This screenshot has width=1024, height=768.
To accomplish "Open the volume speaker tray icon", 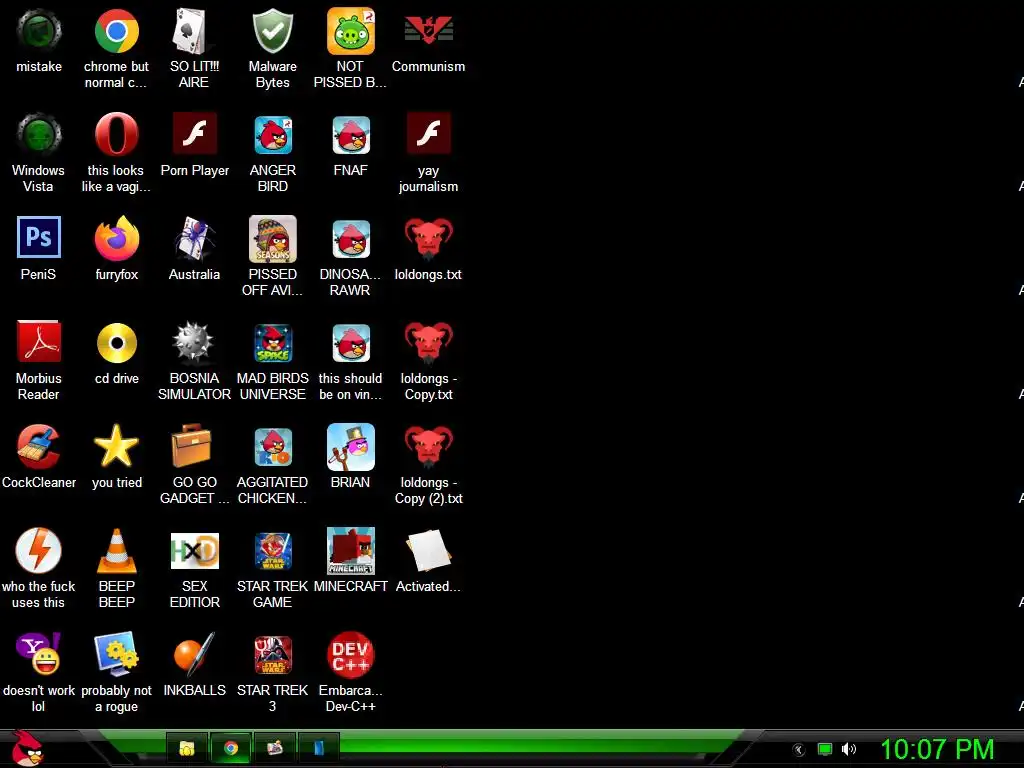I will (x=848, y=749).
